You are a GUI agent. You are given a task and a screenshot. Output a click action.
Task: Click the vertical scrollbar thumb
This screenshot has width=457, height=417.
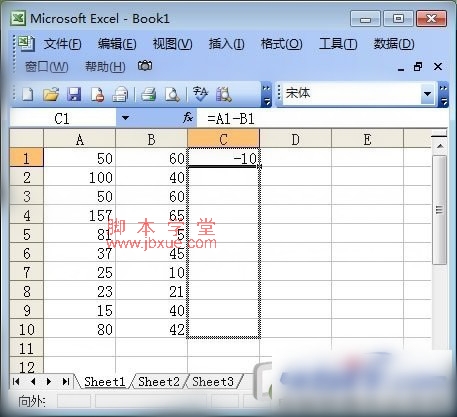pyautogui.click(x=439, y=210)
